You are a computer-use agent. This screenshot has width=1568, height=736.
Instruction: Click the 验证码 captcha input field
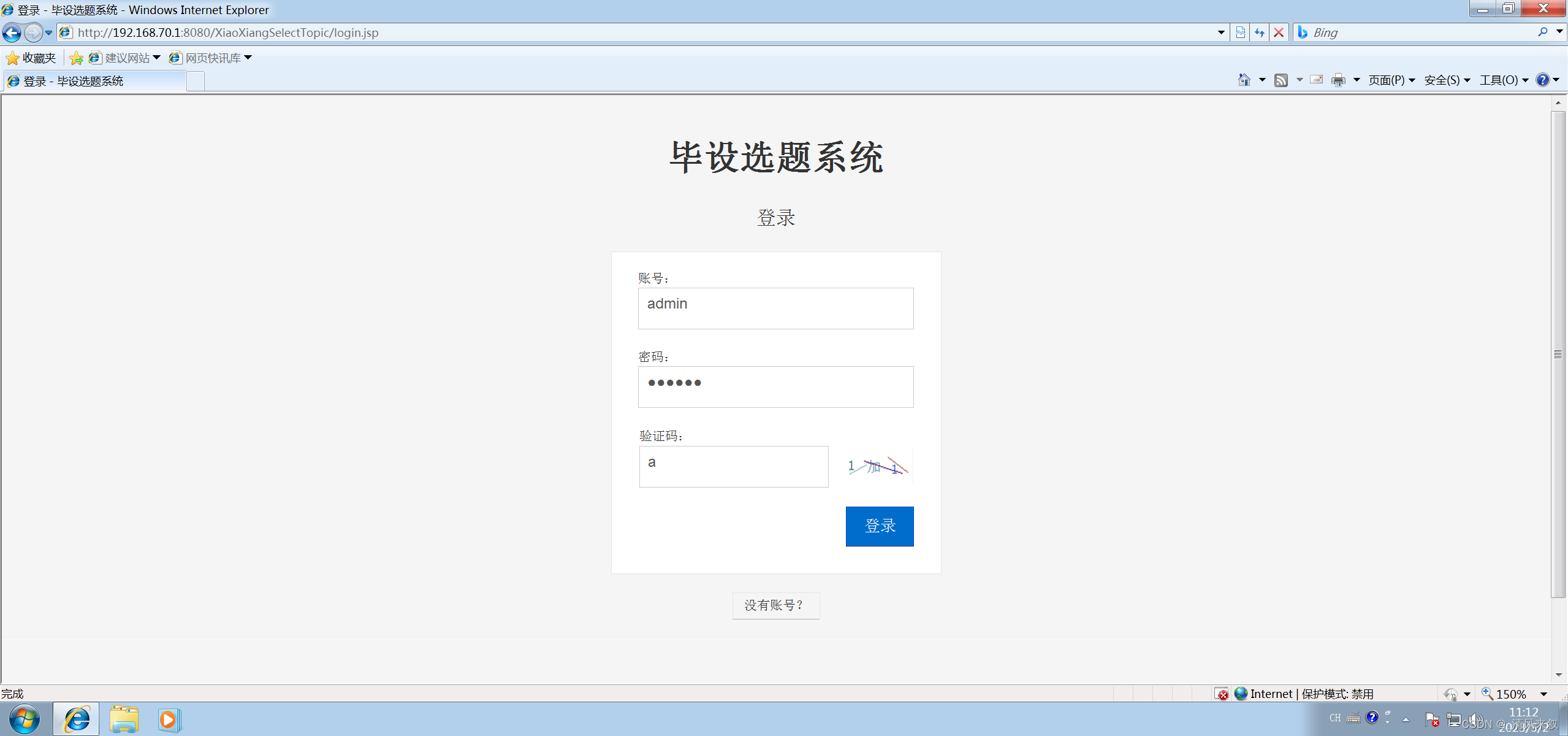click(x=734, y=467)
